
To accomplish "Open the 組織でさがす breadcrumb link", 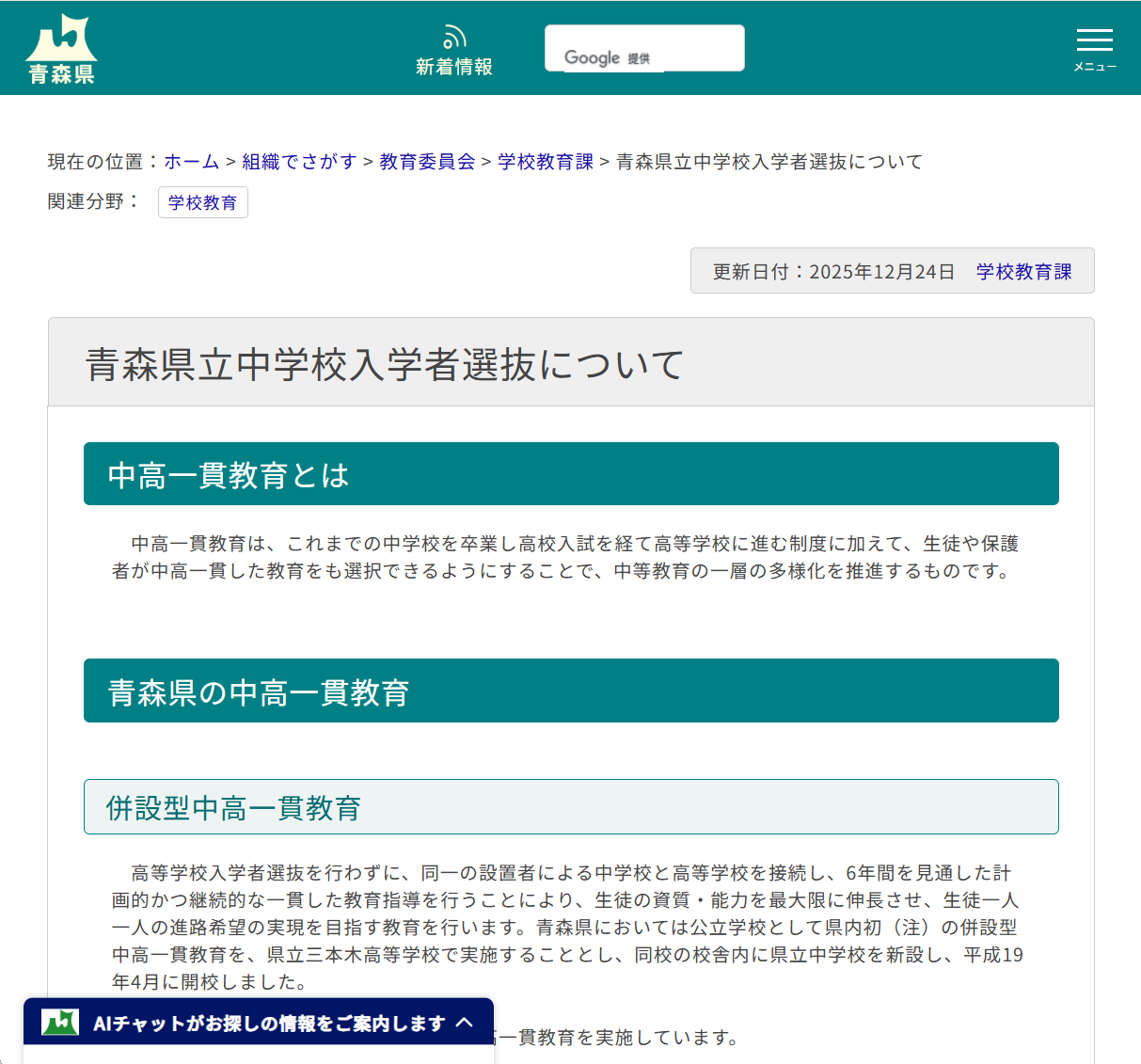I will [x=299, y=161].
